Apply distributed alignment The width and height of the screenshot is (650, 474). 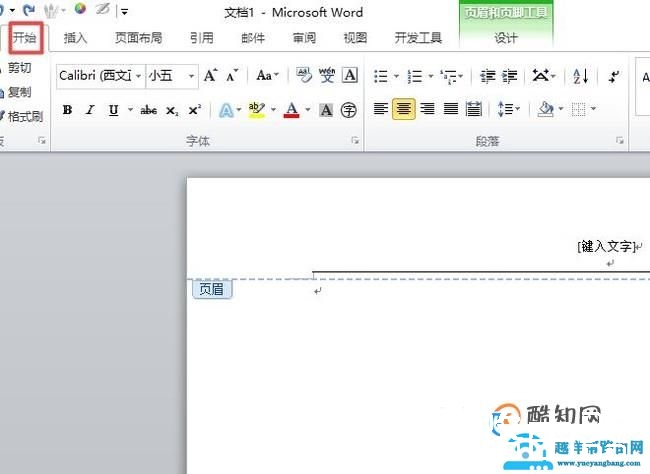click(x=473, y=109)
